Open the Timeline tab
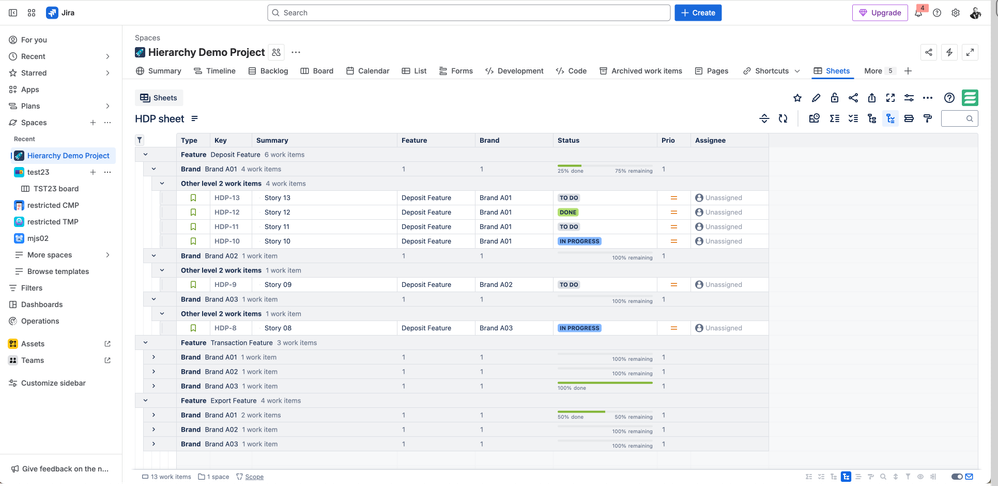This screenshot has width=998, height=486. 214,71
